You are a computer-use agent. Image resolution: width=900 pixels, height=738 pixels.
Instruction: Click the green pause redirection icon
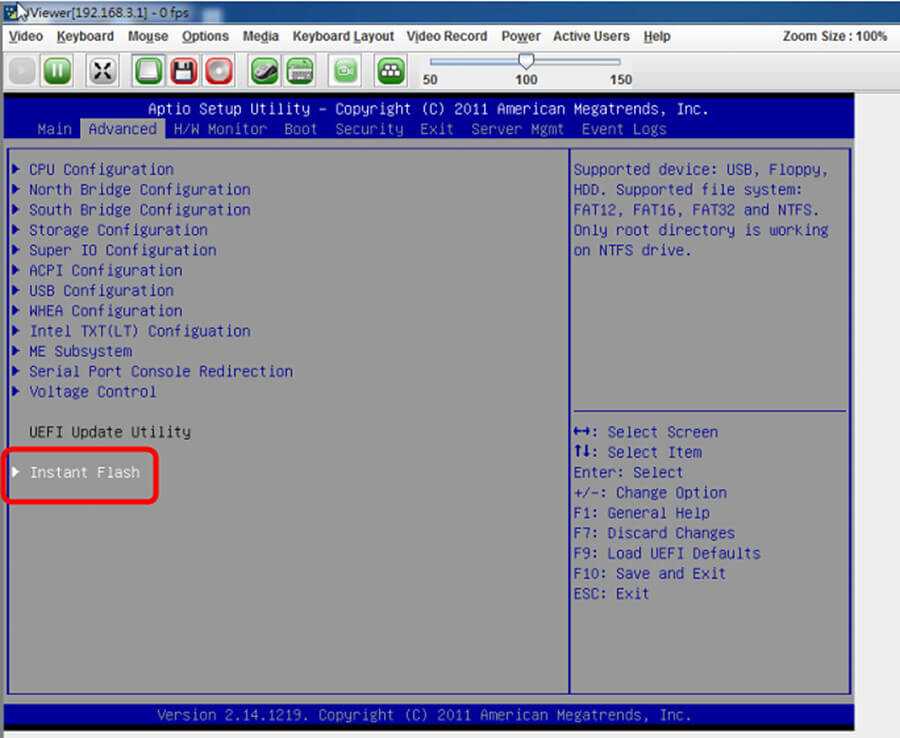[57, 71]
